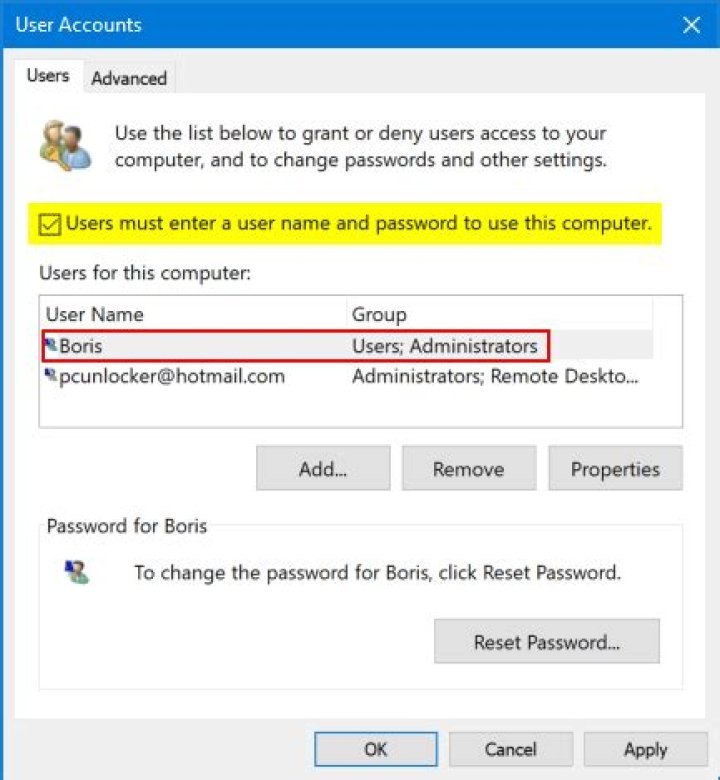Click the users icon beside the instructions text
The width and height of the screenshot is (720, 780).
click(65, 145)
